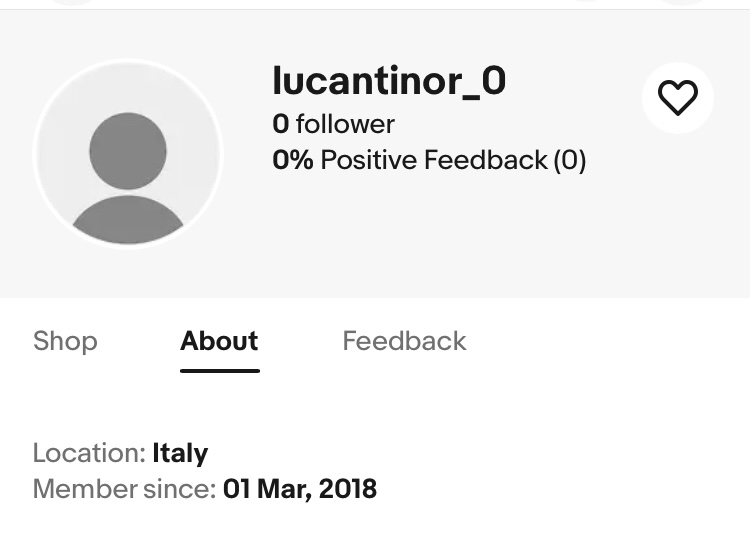Click the date 01 Mar, 2018
The height and width of the screenshot is (560, 750).
tap(300, 489)
